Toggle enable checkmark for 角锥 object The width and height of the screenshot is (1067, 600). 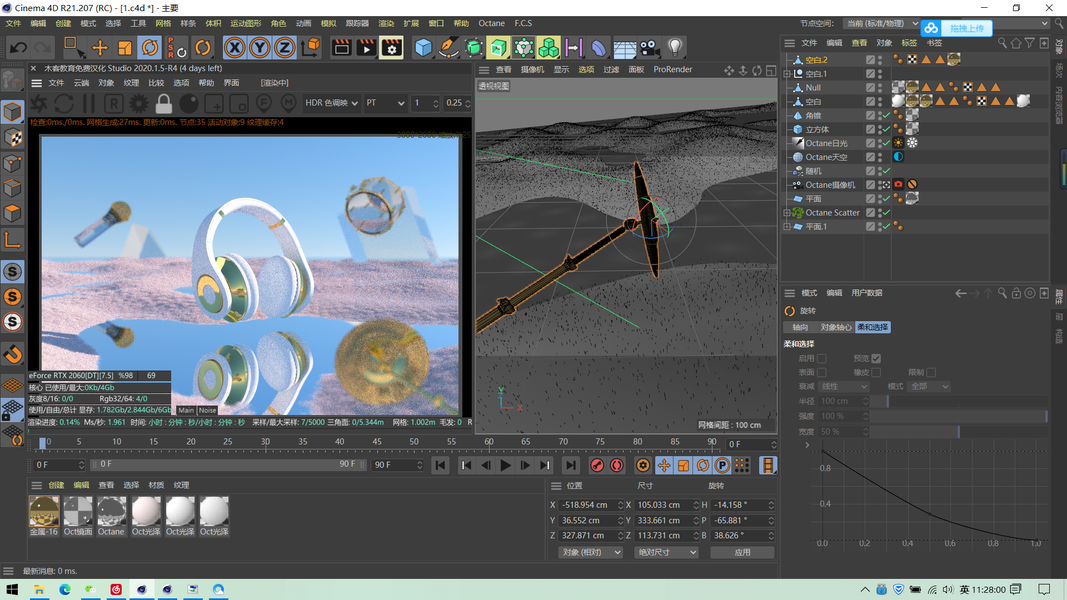pos(886,116)
